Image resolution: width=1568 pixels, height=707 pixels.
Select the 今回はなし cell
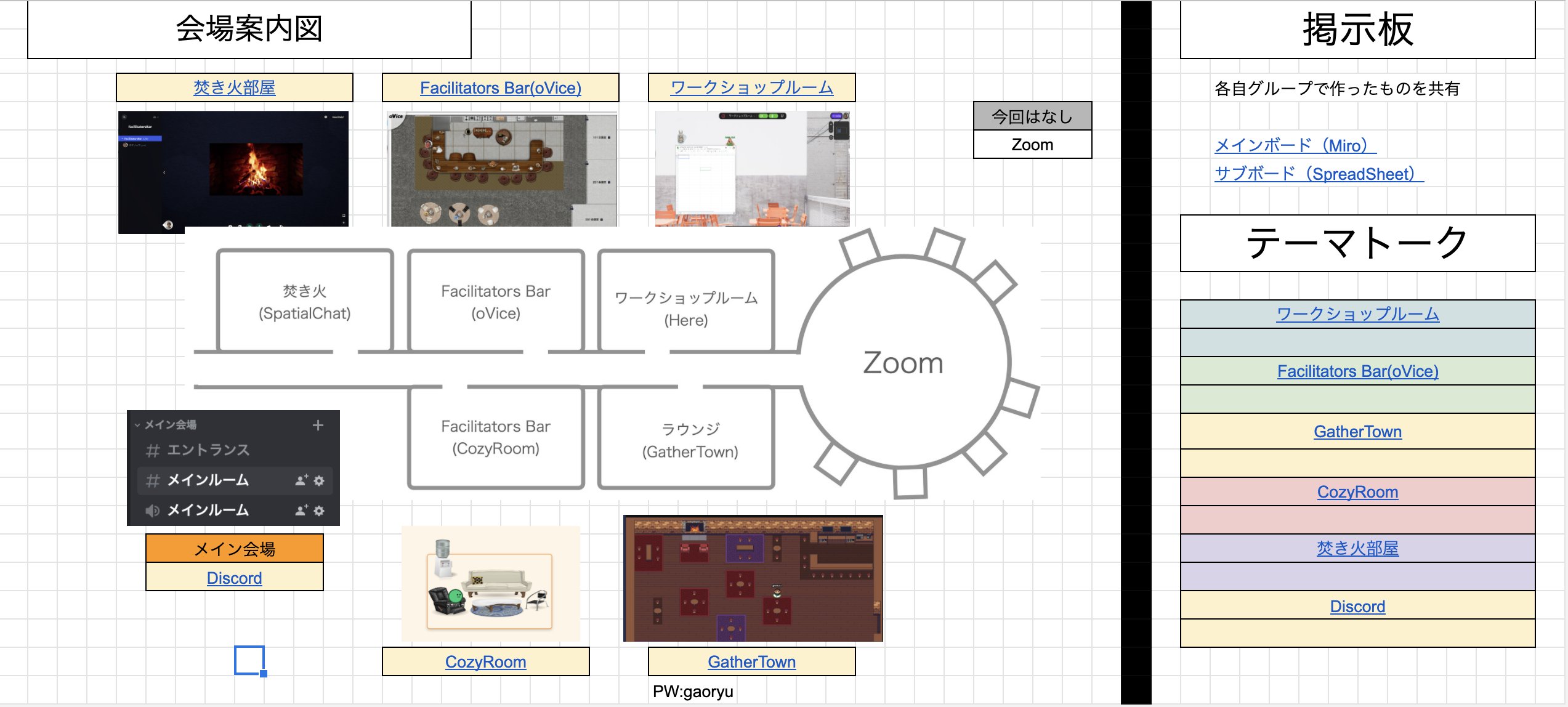(1032, 116)
